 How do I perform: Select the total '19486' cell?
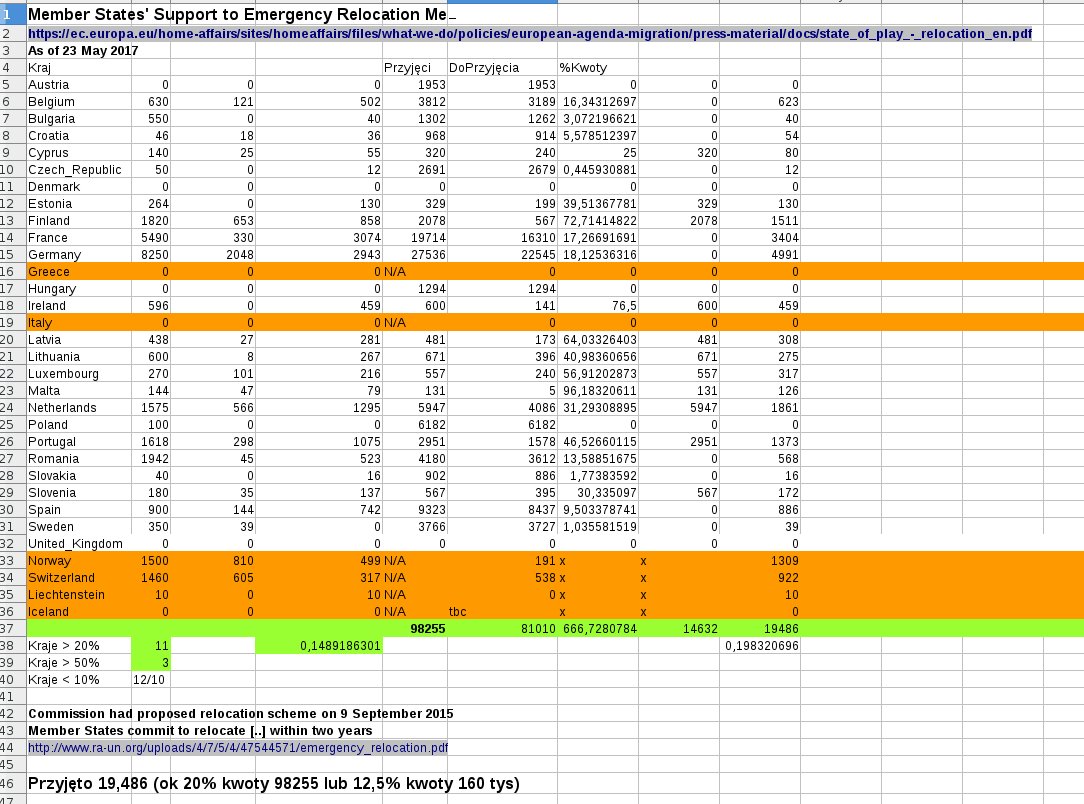pyautogui.click(x=760, y=628)
